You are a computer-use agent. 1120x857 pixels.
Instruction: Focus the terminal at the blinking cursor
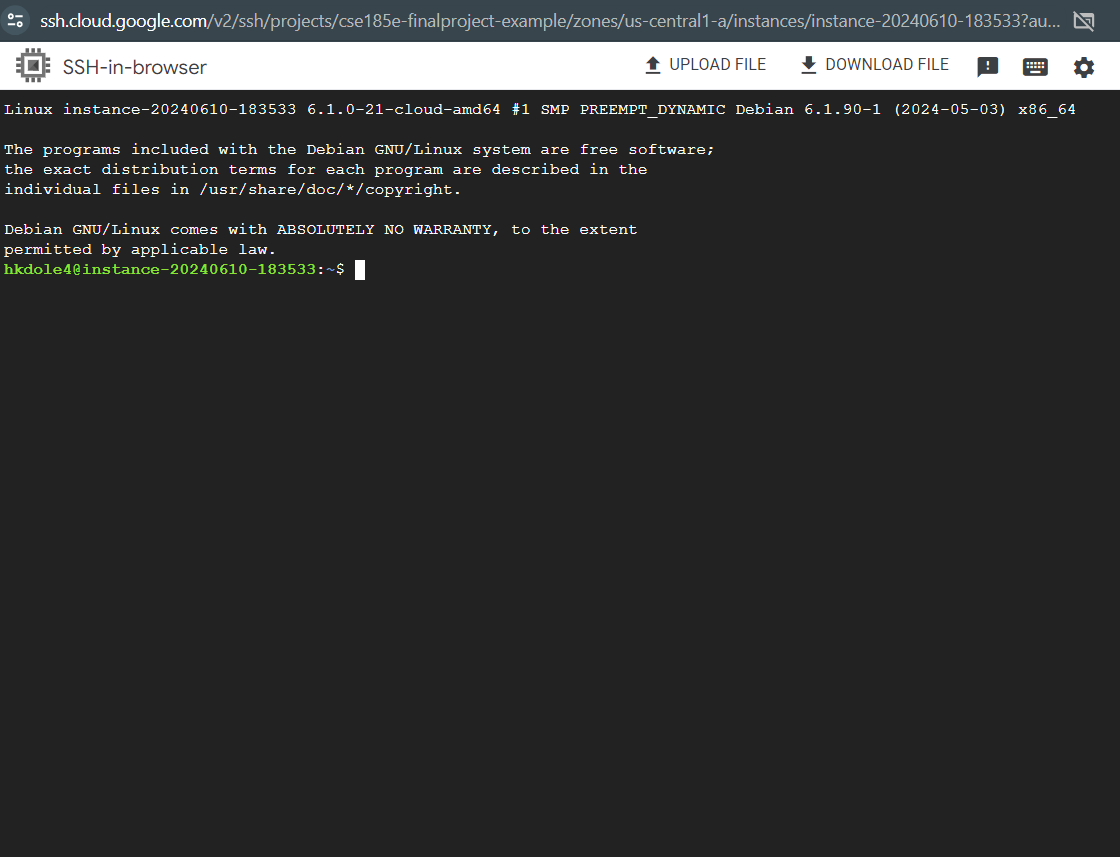pos(360,270)
